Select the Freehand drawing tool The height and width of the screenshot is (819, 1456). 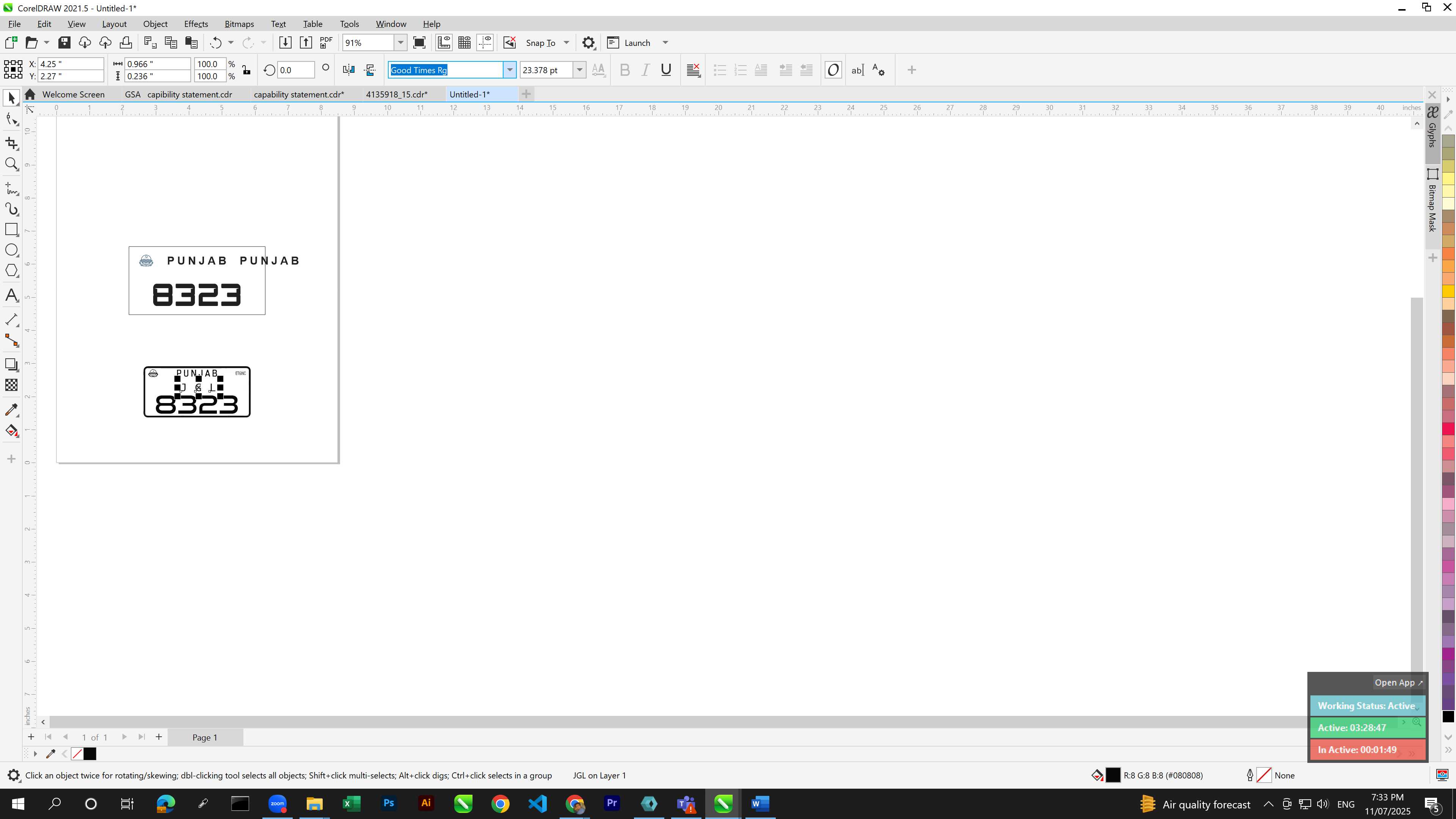pos(11,188)
